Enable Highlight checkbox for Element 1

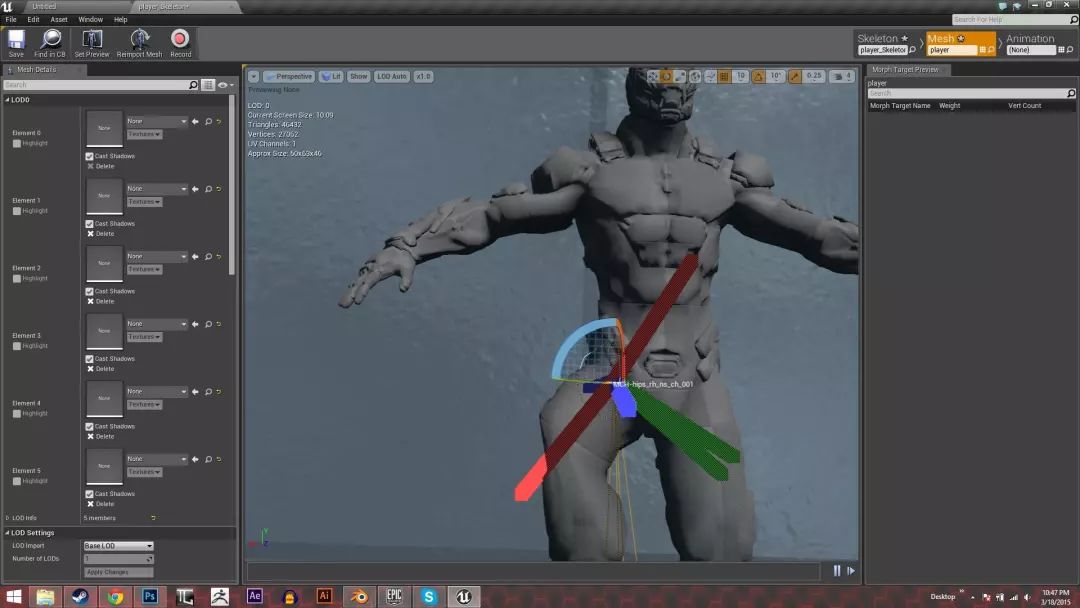click(x=16, y=211)
